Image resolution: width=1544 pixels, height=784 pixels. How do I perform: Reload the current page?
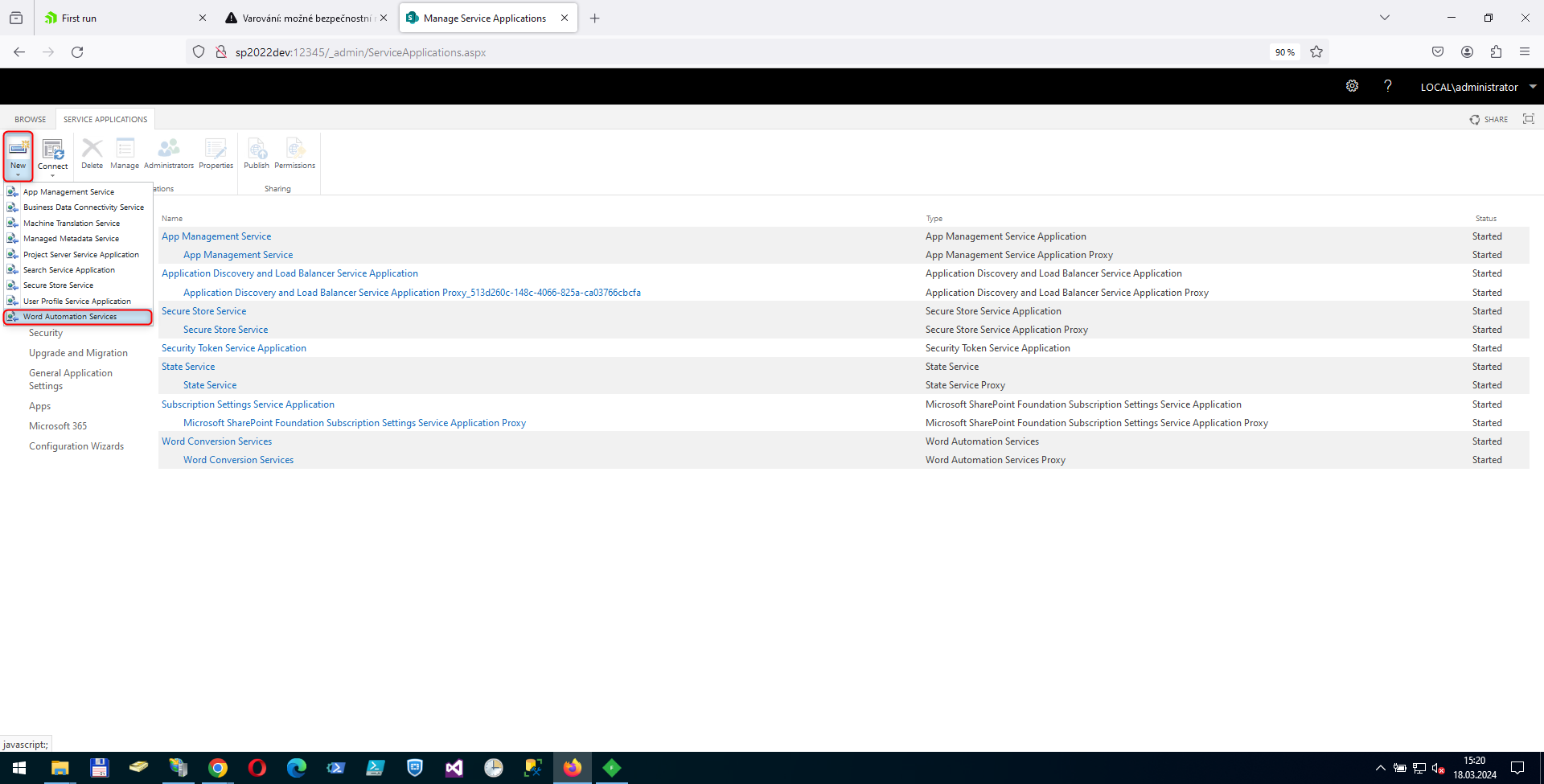coord(77,52)
